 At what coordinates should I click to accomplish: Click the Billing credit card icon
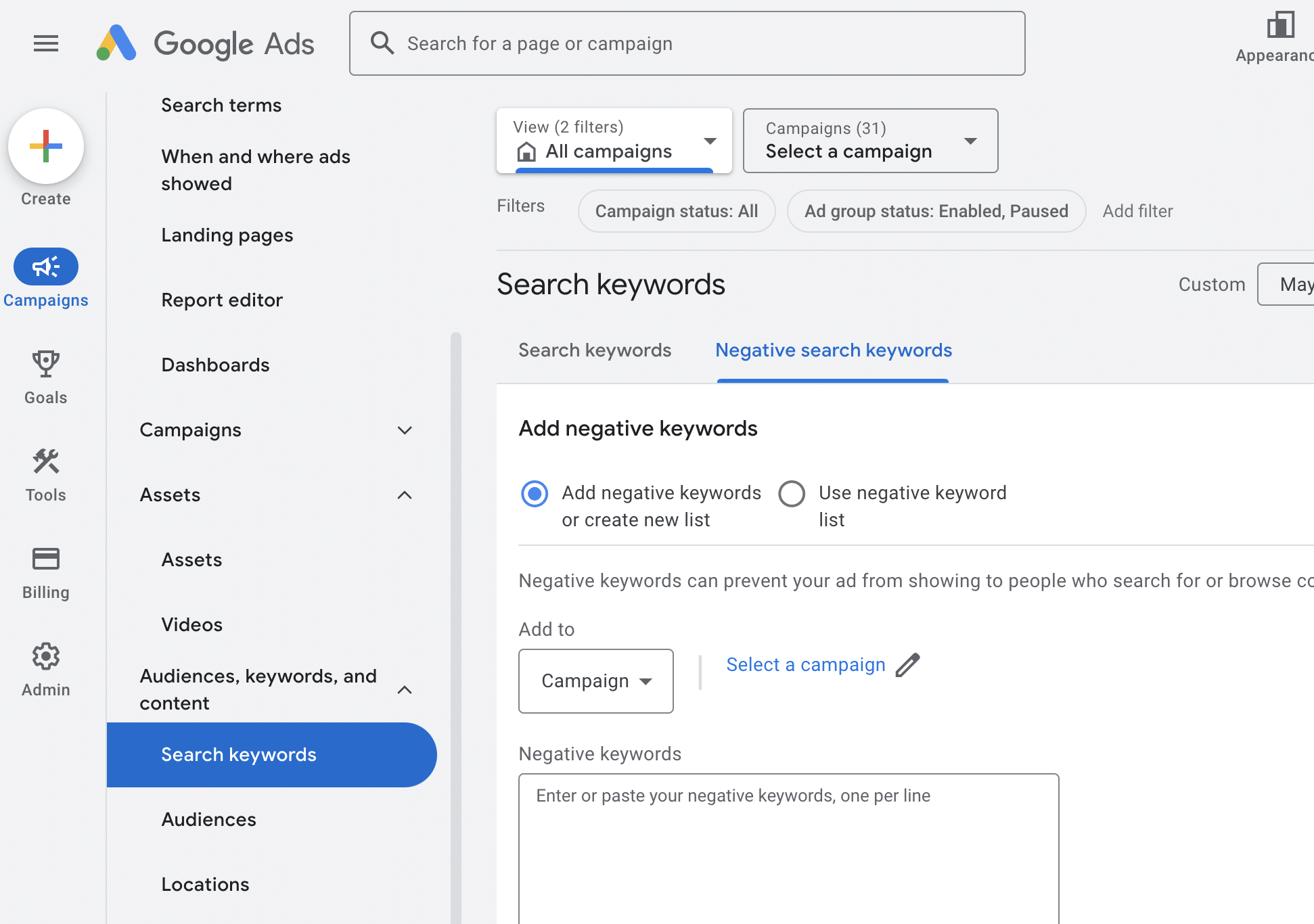45,558
